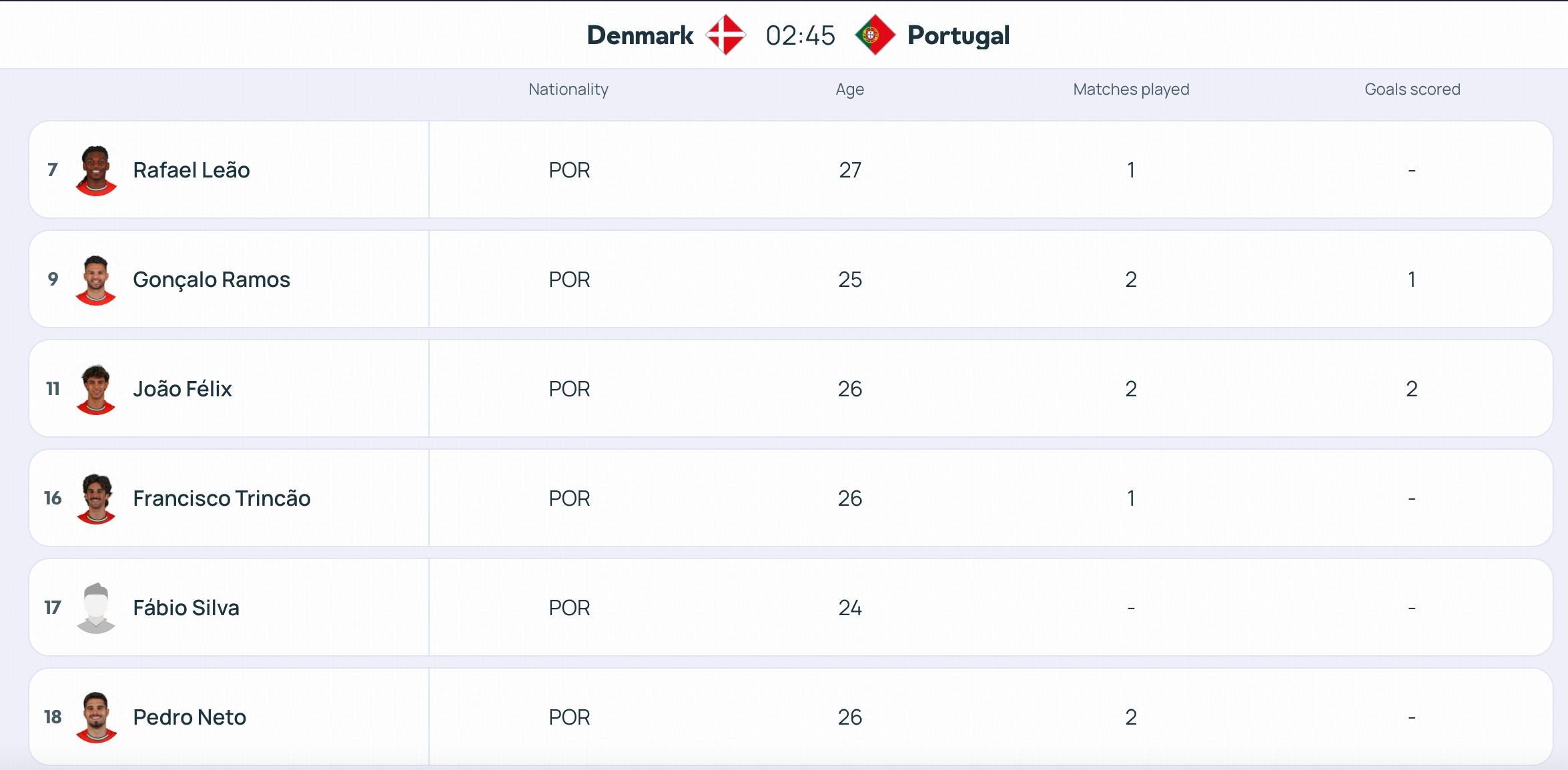Select the Pedro Neto player name

pyautogui.click(x=189, y=717)
